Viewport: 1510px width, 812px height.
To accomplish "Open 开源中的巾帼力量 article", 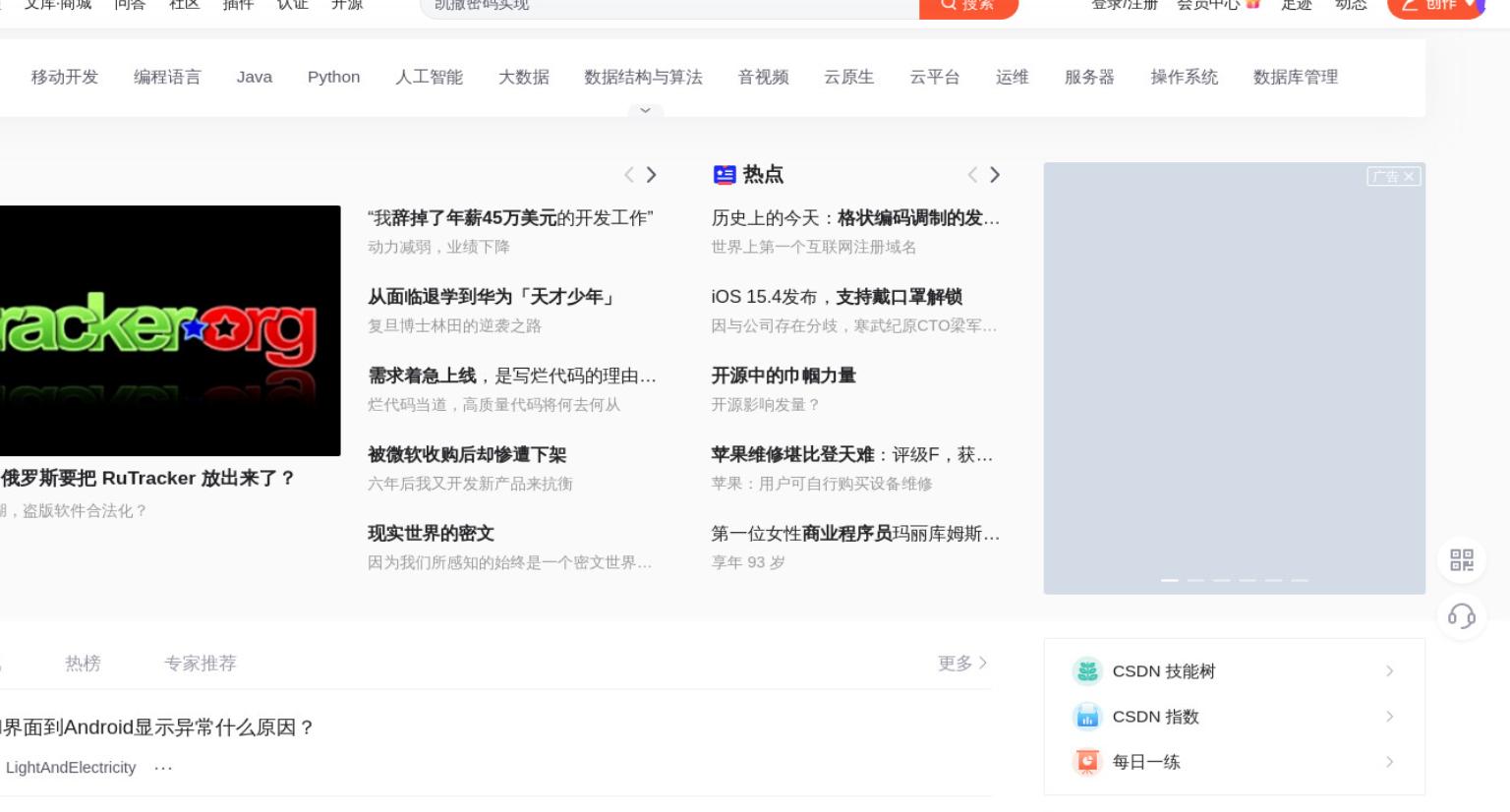I will (784, 376).
